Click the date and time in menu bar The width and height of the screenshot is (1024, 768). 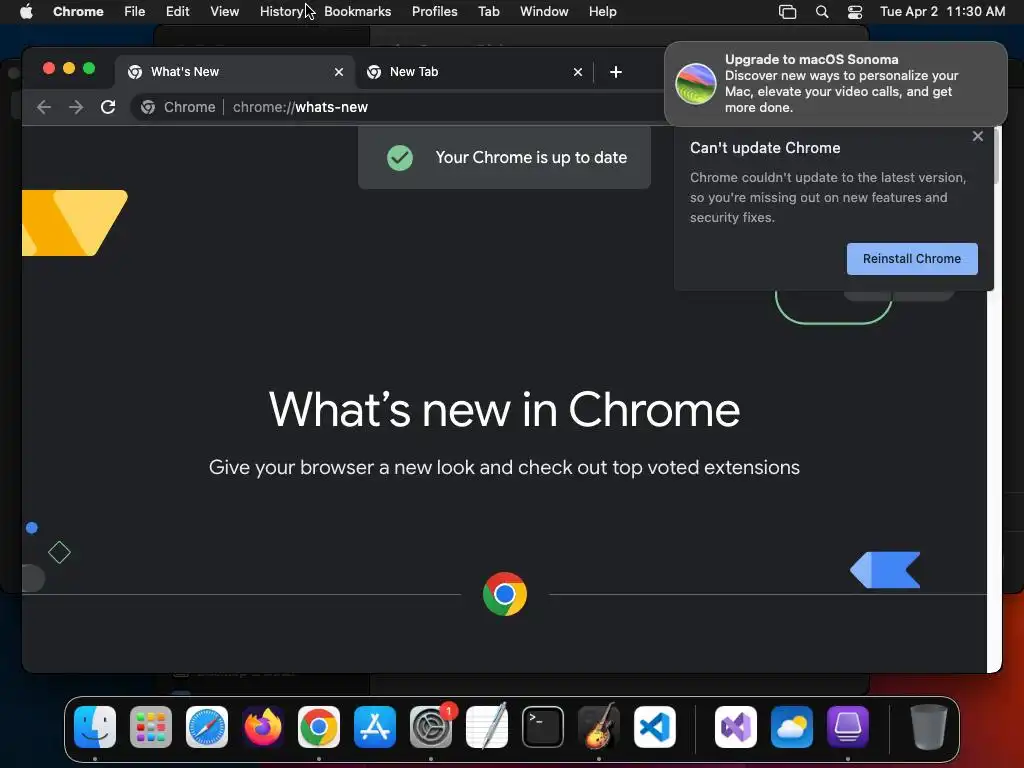point(942,11)
